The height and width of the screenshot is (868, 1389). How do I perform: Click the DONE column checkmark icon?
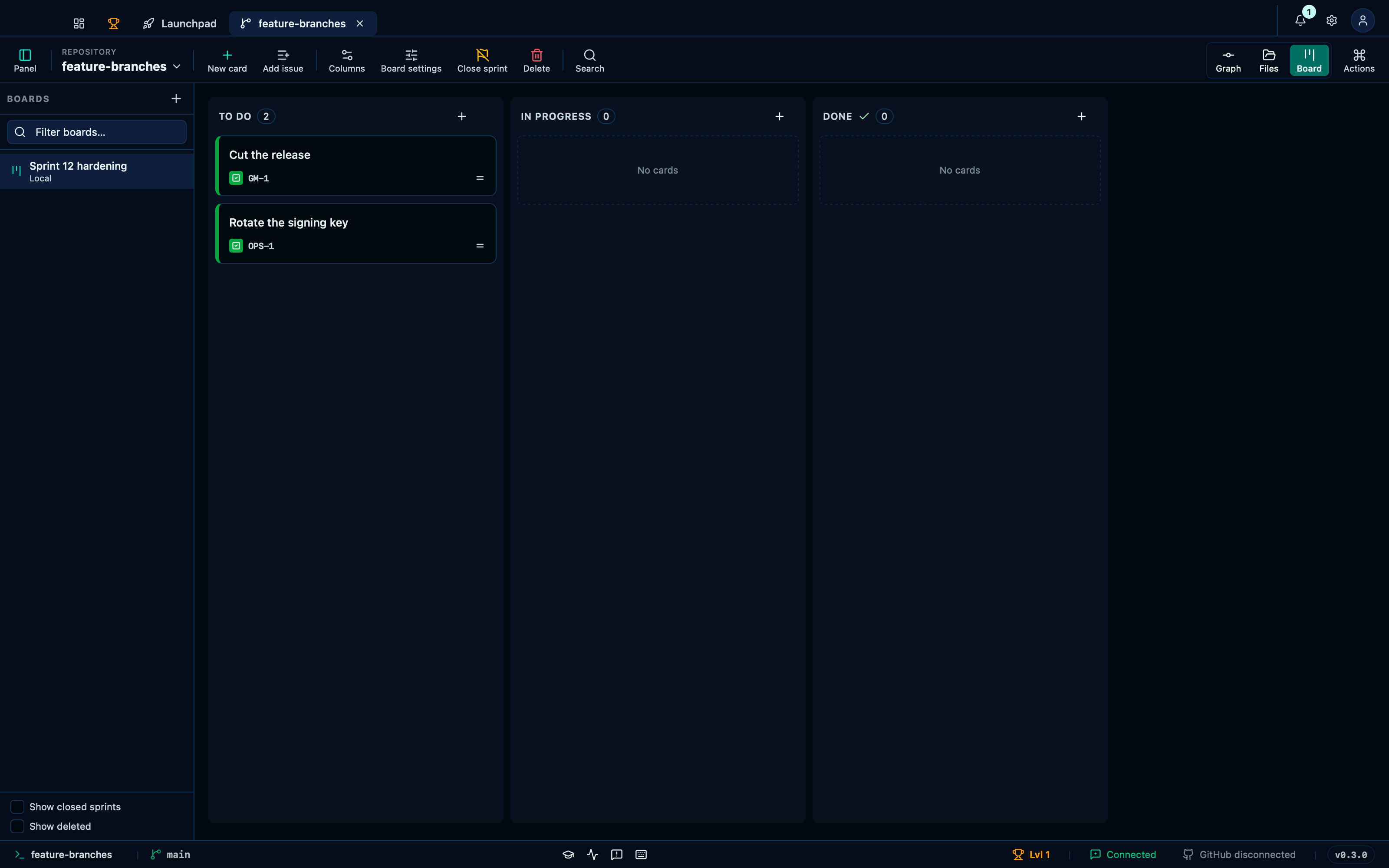pyautogui.click(x=864, y=117)
